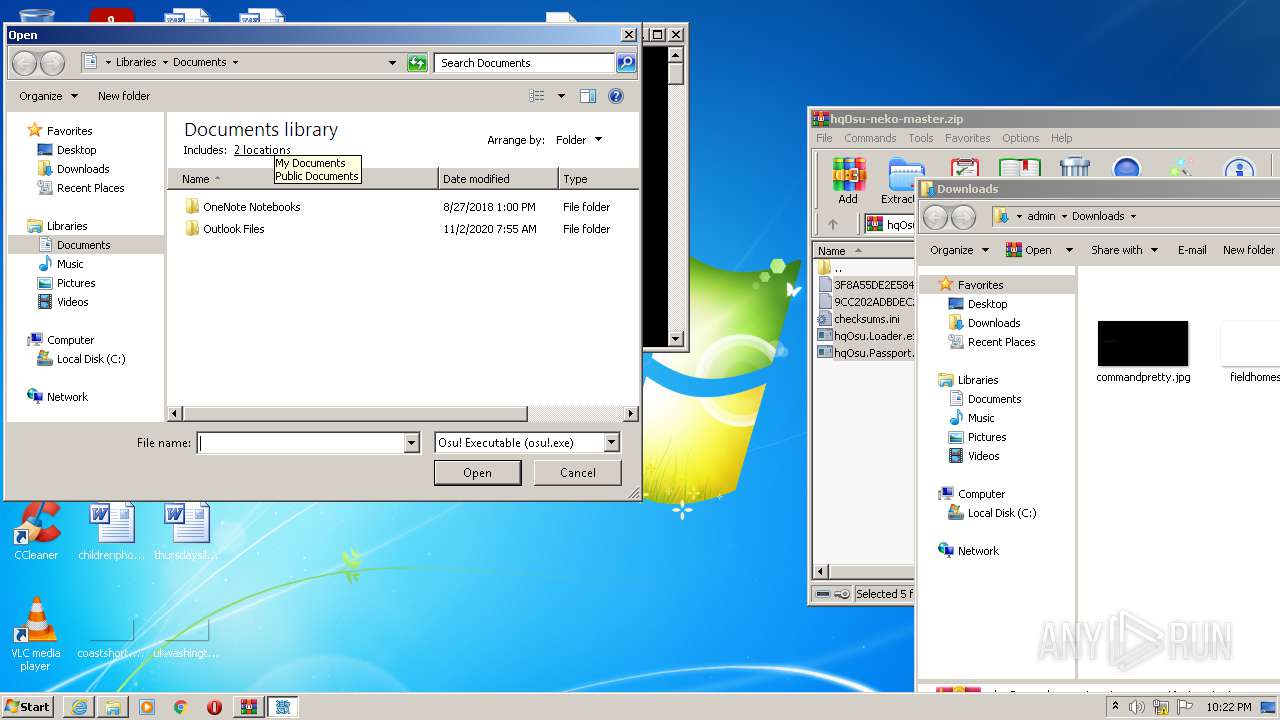The image size is (1280, 720).
Task: Click WinRAR Test archive clipboard icon
Action: point(965,167)
